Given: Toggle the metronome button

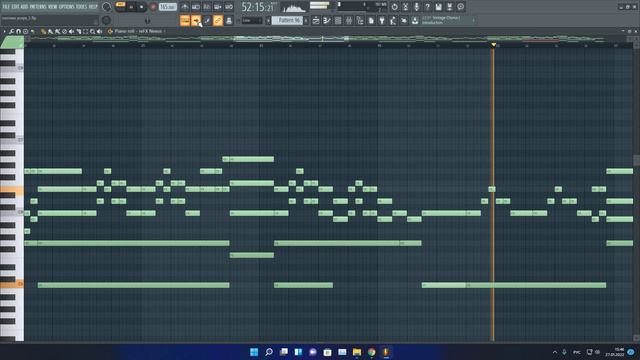Looking at the screenshot, I should (185, 7).
